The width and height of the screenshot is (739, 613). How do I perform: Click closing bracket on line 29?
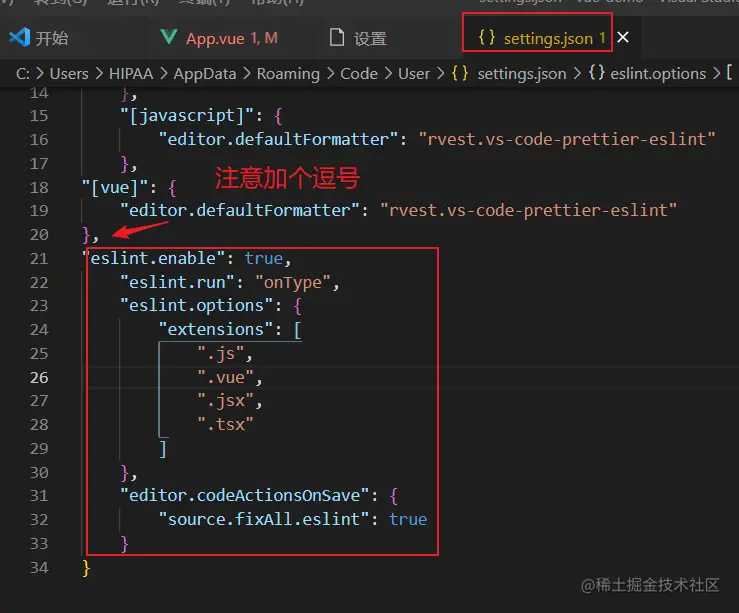click(x=163, y=449)
